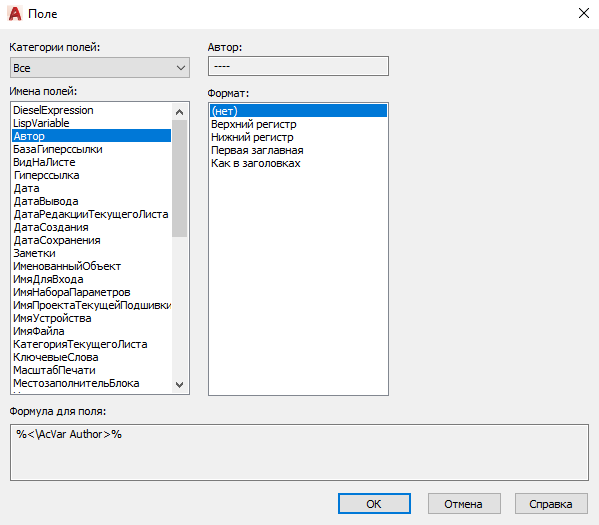The image size is (599, 525).
Task: Select DieselExpression field name
Action: pos(91,110)
